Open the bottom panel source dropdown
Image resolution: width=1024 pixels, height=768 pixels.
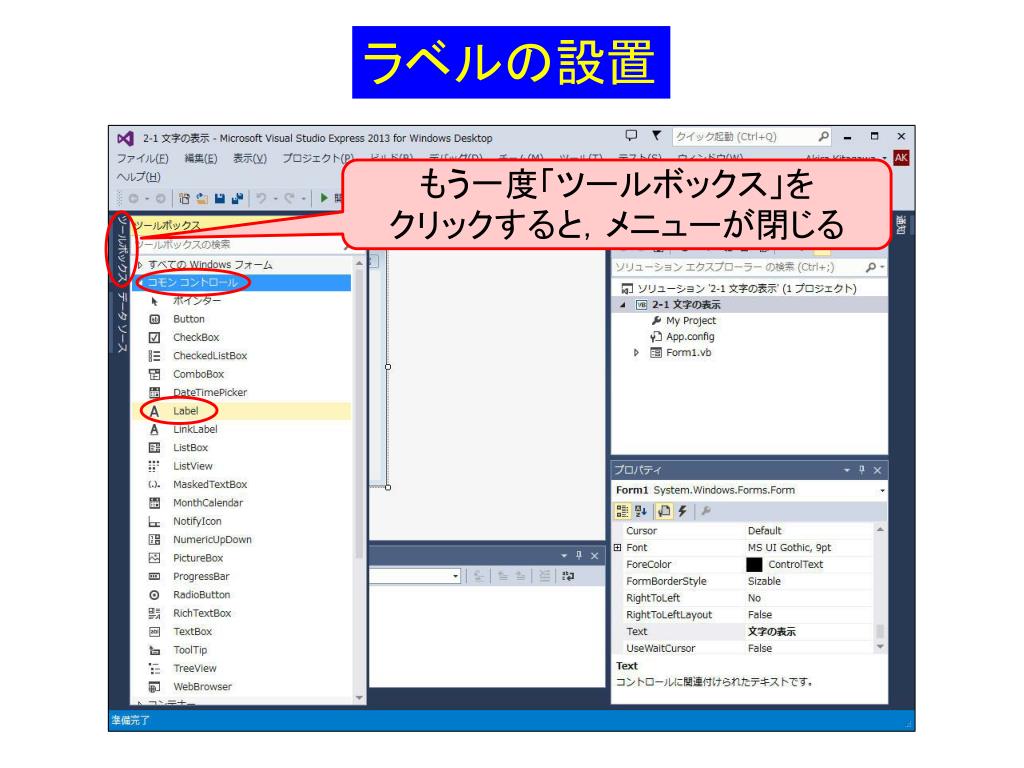pyautogui.click(x=455, y=576)
